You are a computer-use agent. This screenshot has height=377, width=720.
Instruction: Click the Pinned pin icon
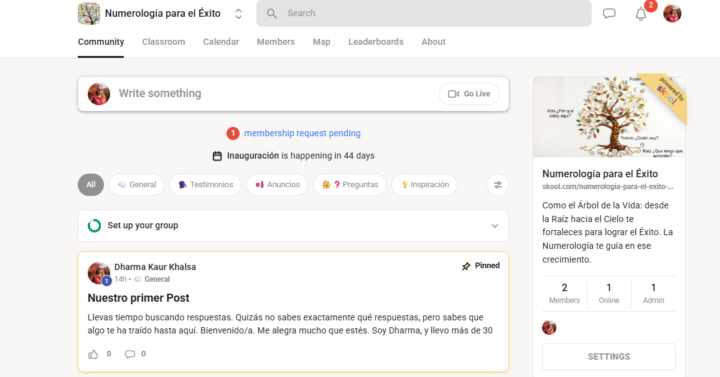(x=466, y=266)
